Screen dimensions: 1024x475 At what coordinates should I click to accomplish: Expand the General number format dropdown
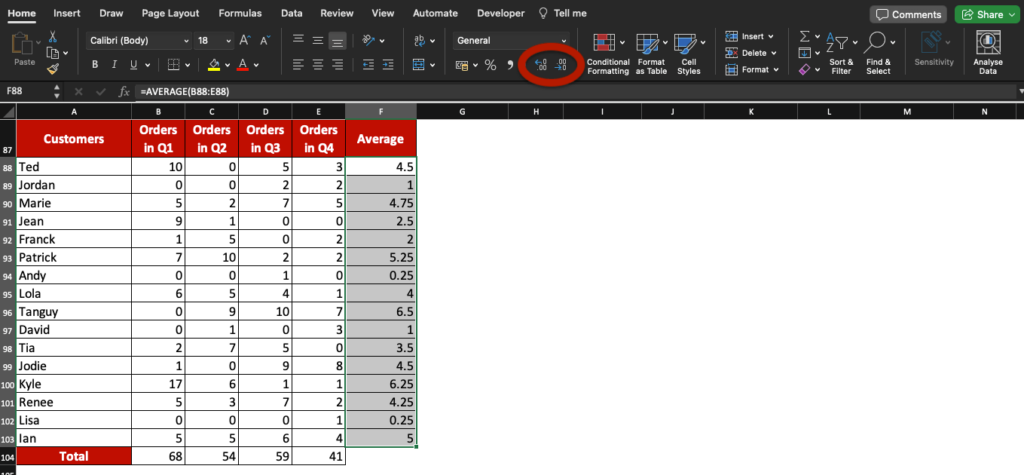510,41
